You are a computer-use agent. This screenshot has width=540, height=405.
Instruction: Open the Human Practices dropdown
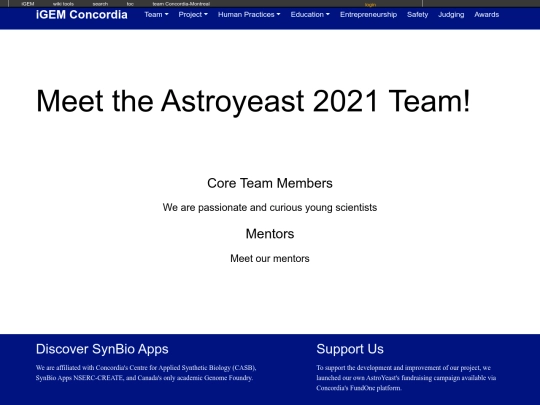249,15
